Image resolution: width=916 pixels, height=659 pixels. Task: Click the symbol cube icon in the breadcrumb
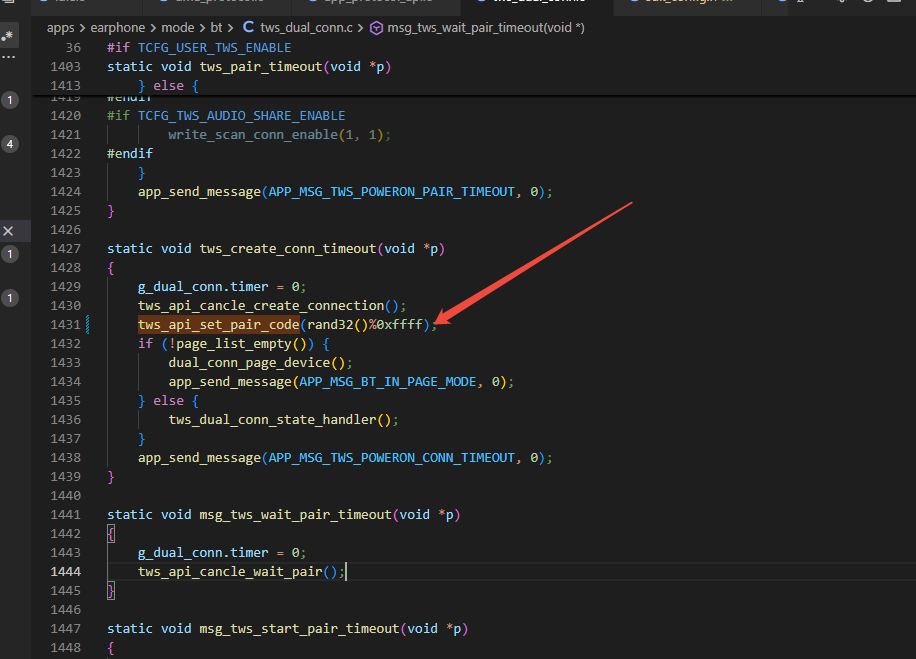point(377,28)
